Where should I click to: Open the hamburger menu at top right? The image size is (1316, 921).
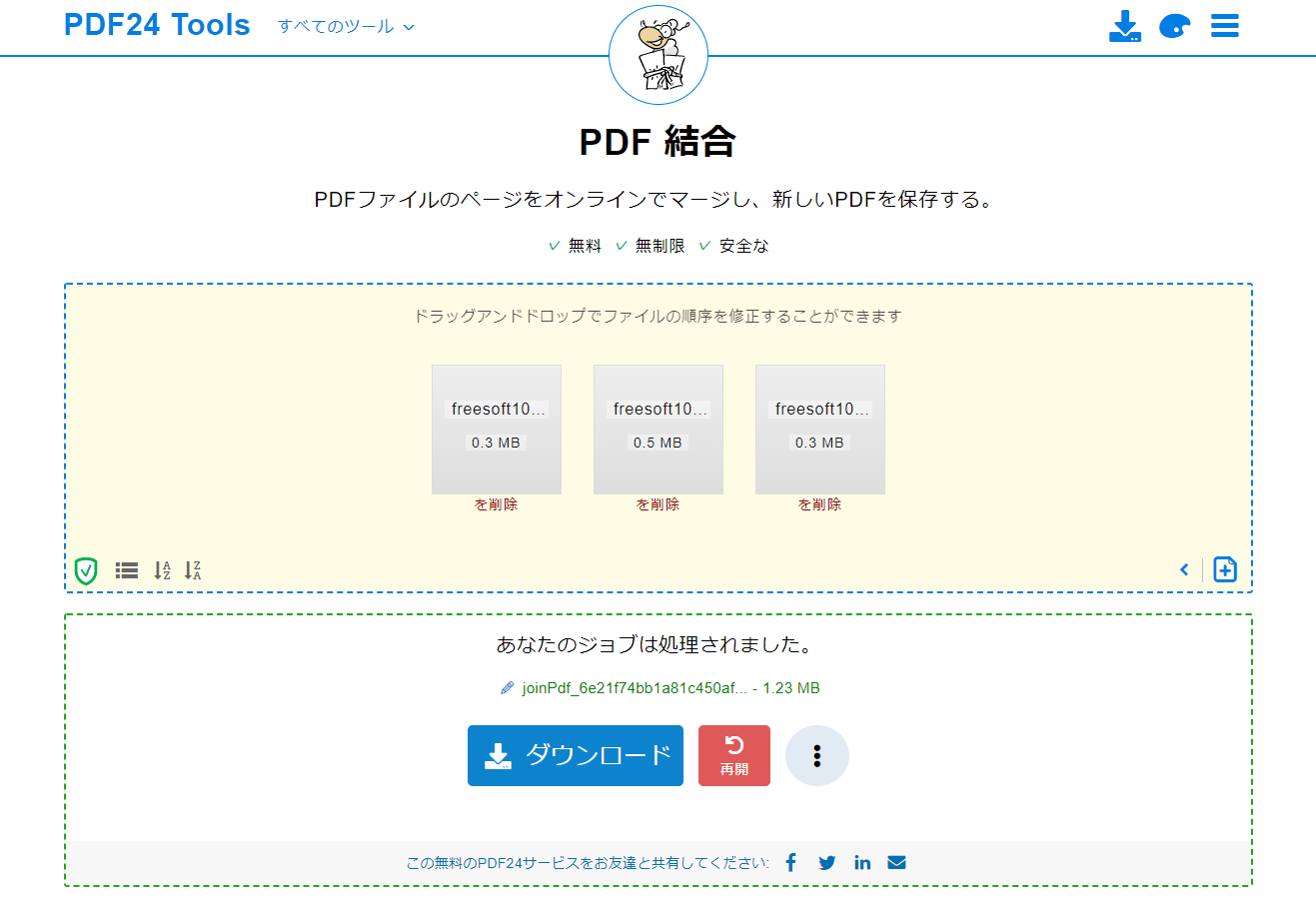[x=1224, y=25]
